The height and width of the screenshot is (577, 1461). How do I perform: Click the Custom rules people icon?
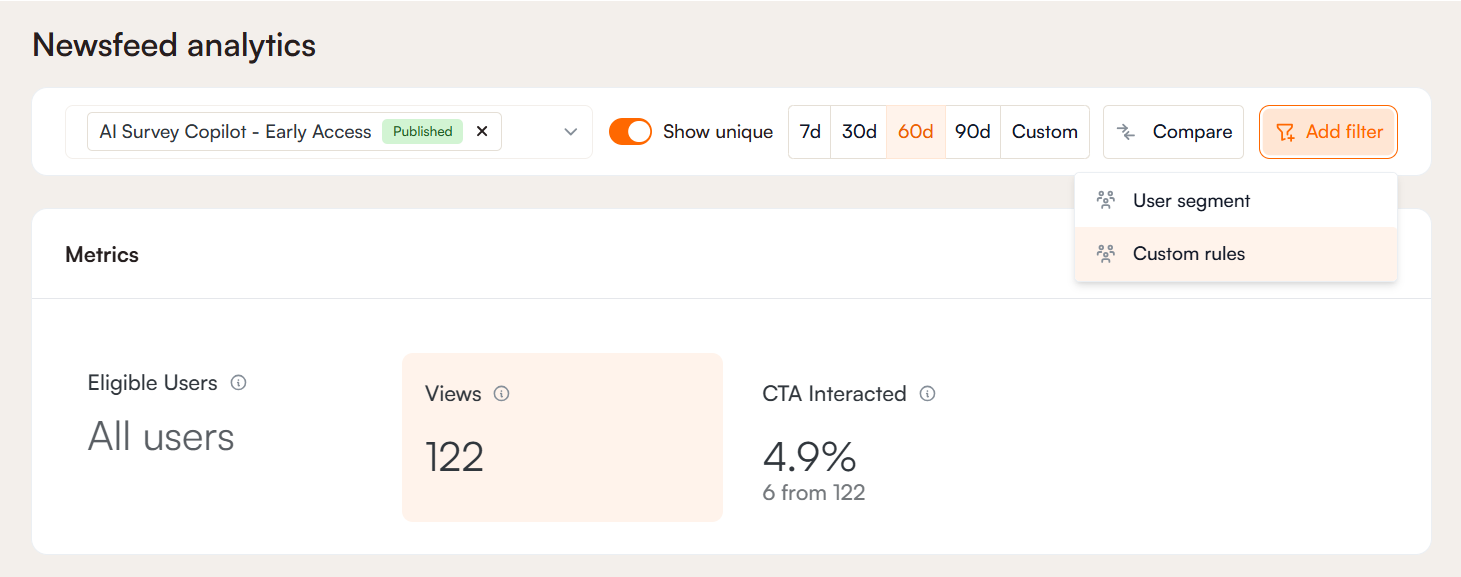click(1105, 254)
